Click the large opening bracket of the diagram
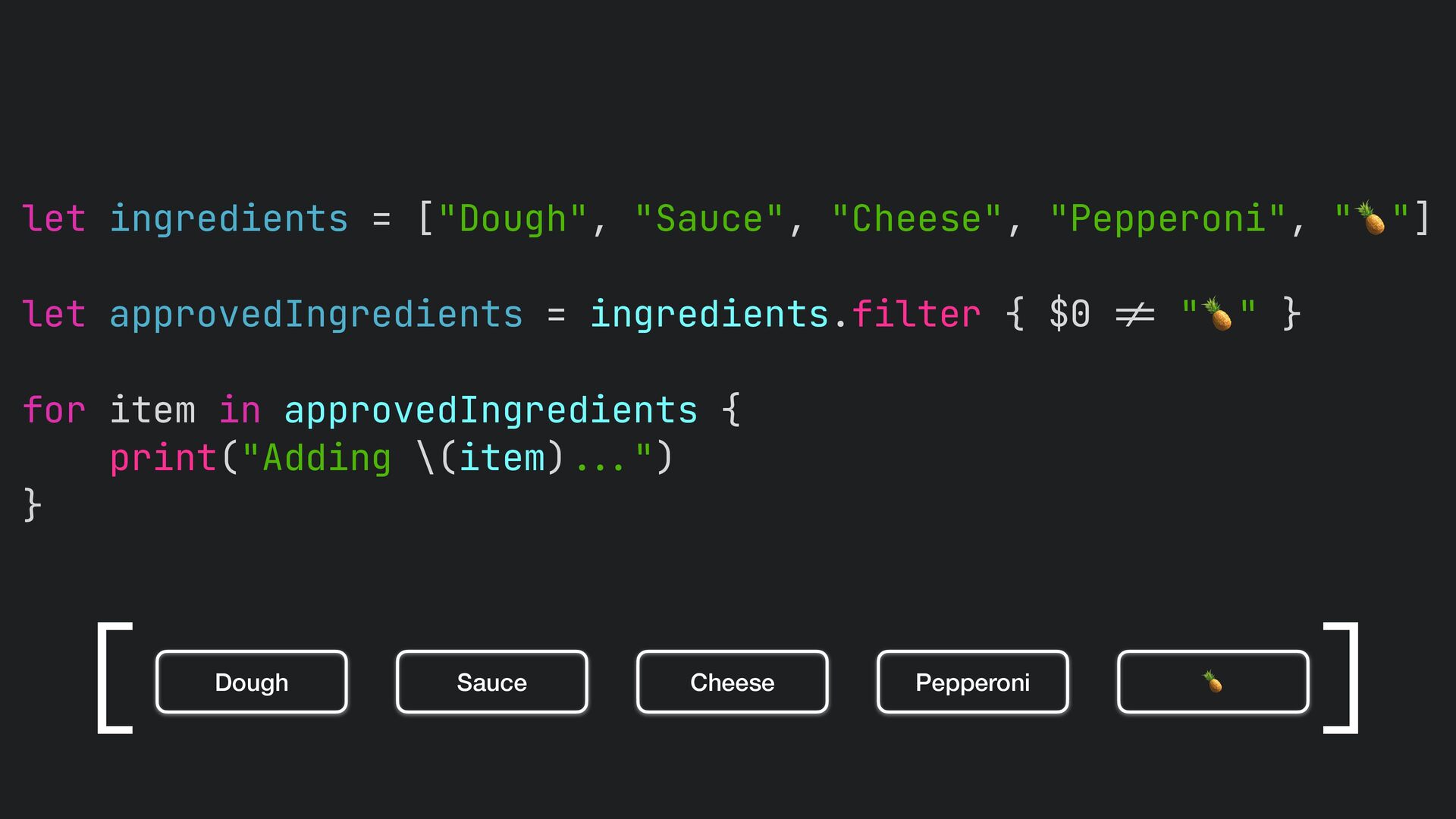Screen dimensions: 1456x819 (115, 677)
